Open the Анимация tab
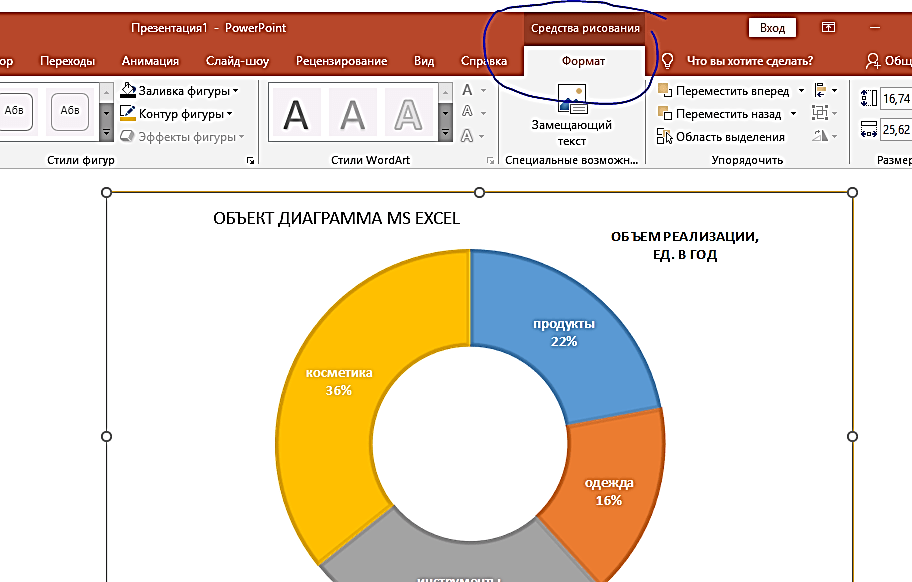This screenshot has height=582, width=912. coord(150,61)
